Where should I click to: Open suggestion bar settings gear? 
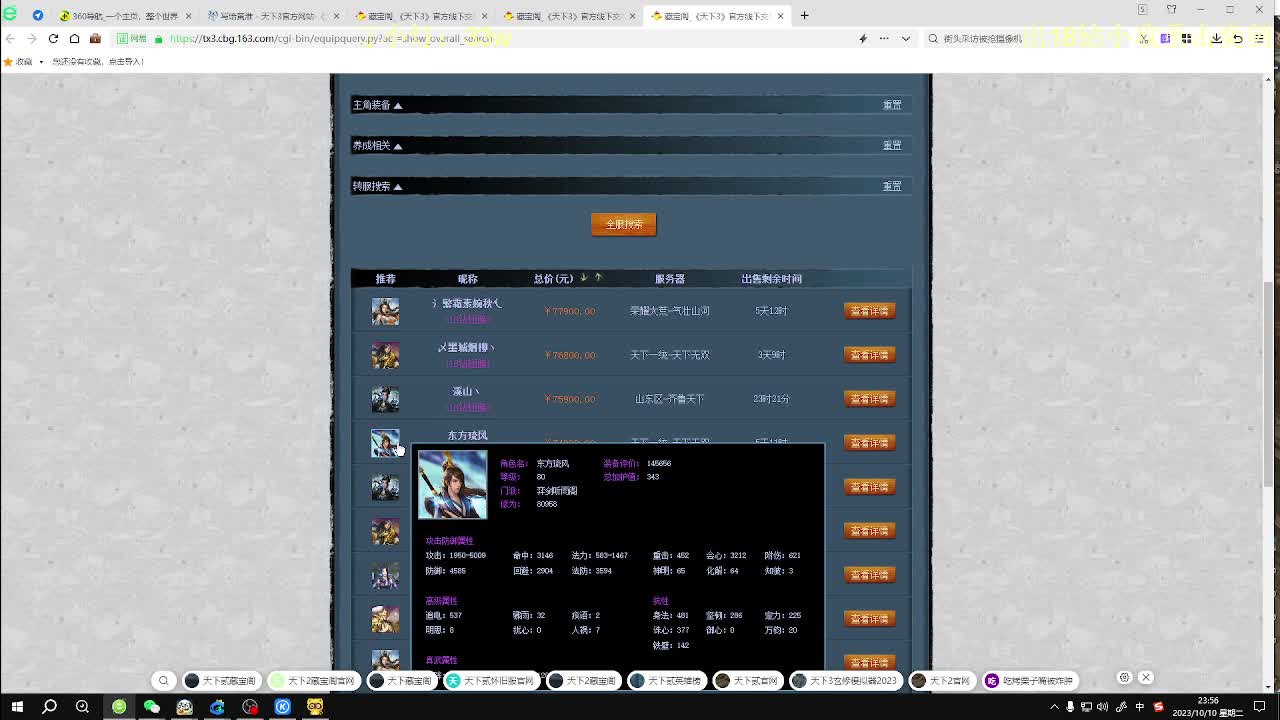click(1124, 678)
